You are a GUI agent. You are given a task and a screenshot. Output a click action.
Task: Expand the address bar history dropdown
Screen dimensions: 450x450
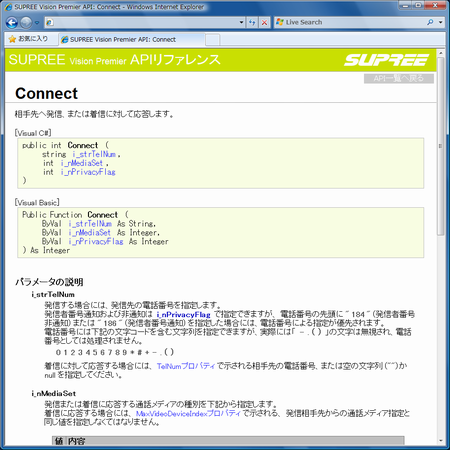coord(241,23)
